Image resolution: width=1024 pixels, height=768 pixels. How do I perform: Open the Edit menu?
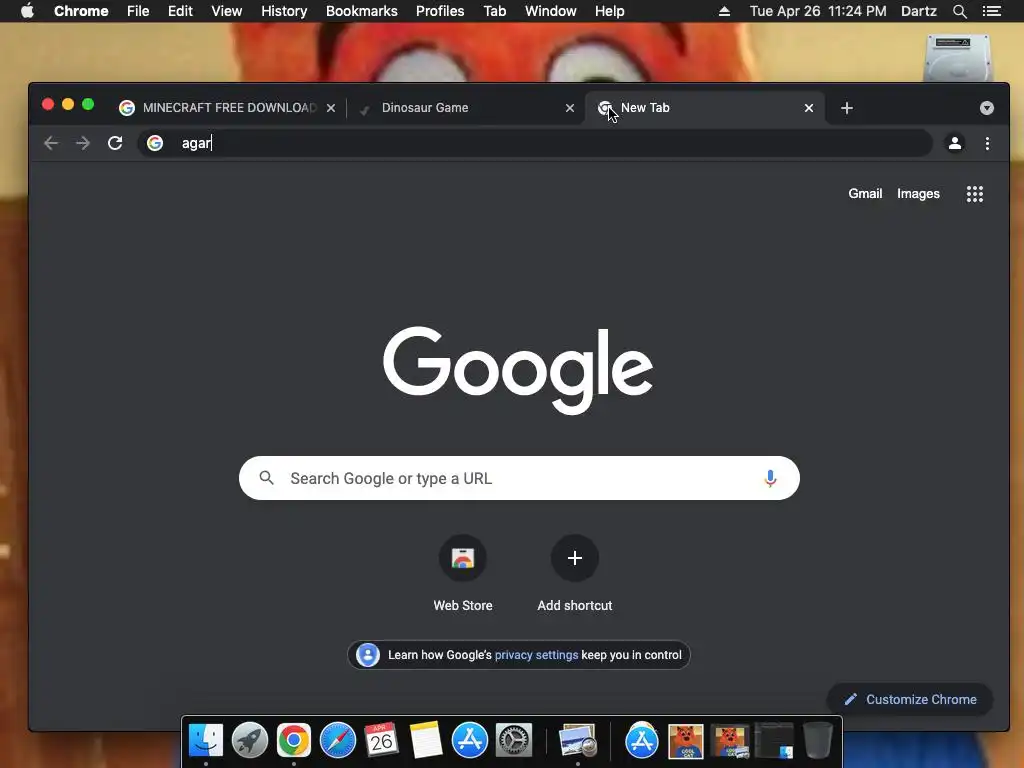point(180,11)
